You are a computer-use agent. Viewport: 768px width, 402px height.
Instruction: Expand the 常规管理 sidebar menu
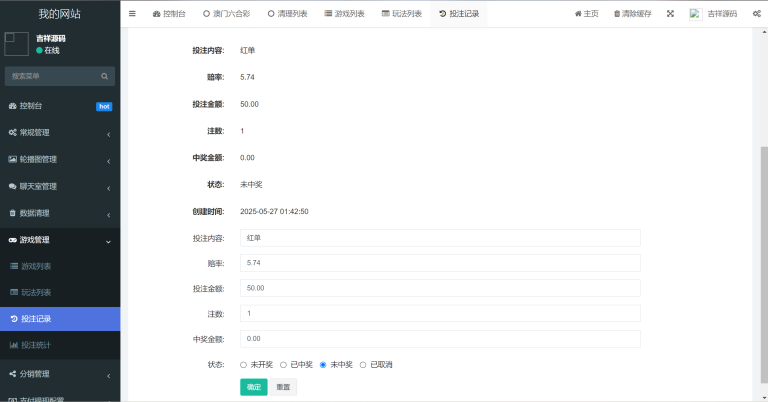(60, 132)
